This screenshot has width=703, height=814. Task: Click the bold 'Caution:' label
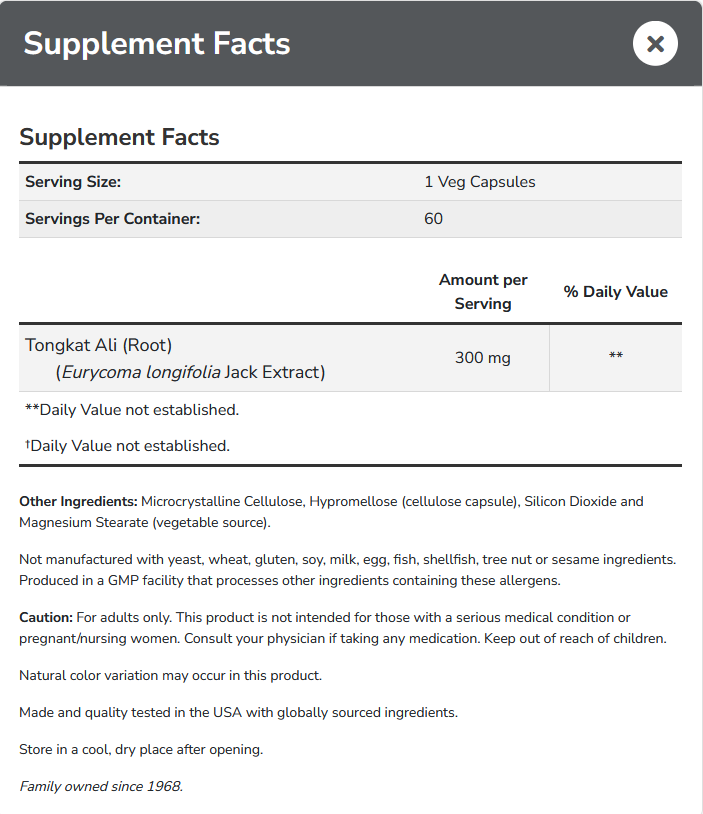click(x=46, y=618)
